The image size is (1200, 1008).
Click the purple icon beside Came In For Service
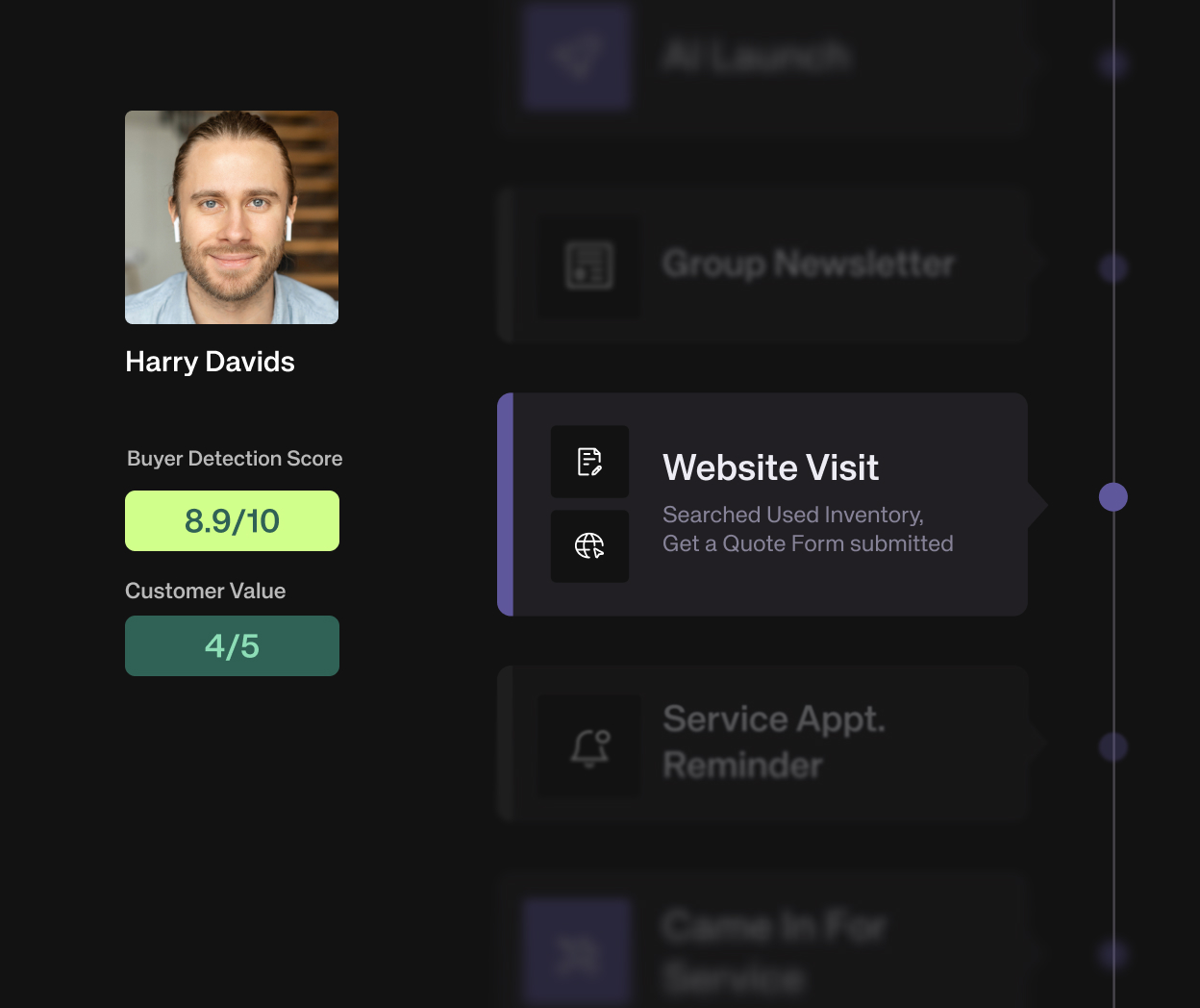click(x=577, y=953)
